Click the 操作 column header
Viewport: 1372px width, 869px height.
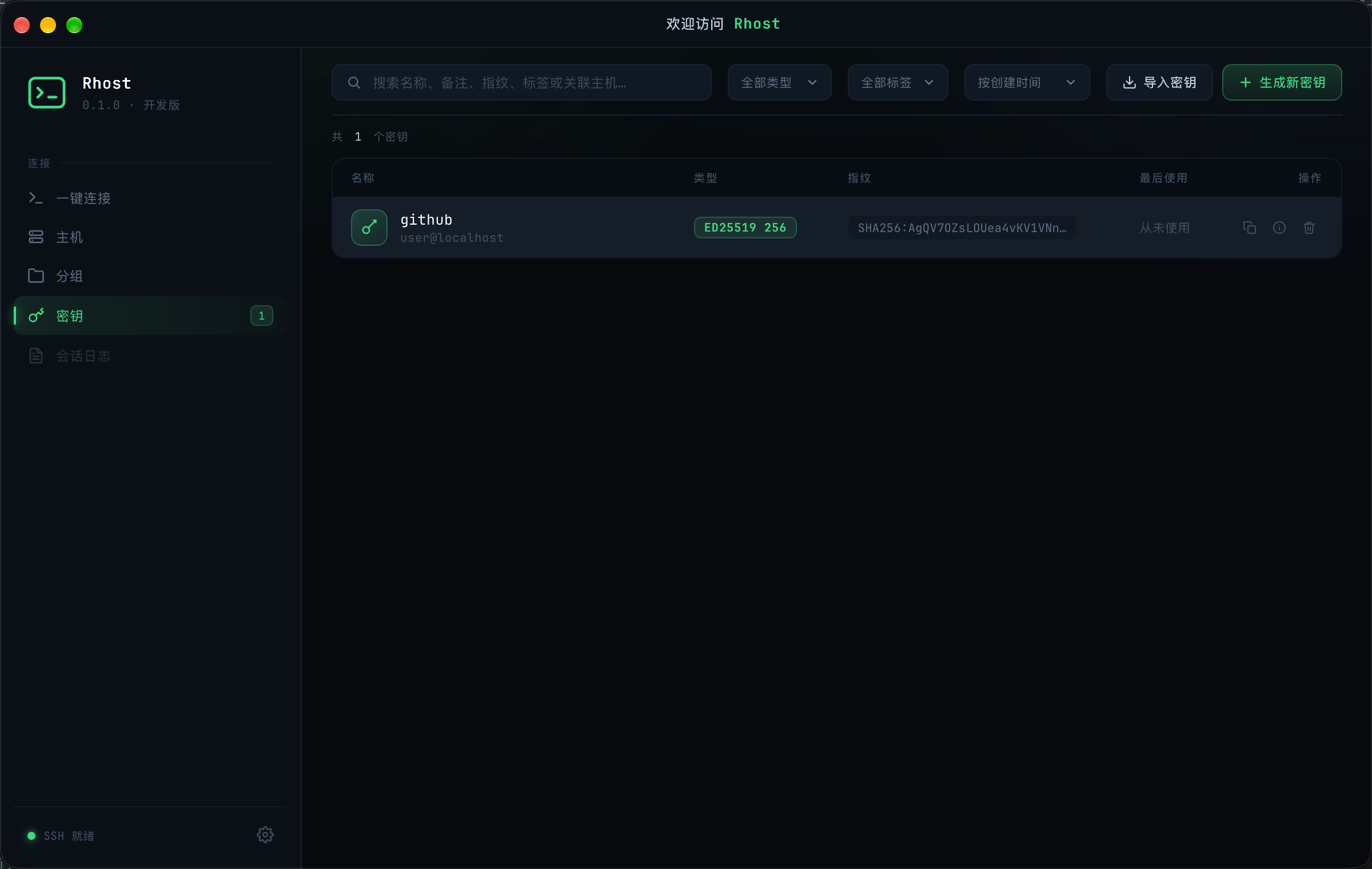(1310, 178)
